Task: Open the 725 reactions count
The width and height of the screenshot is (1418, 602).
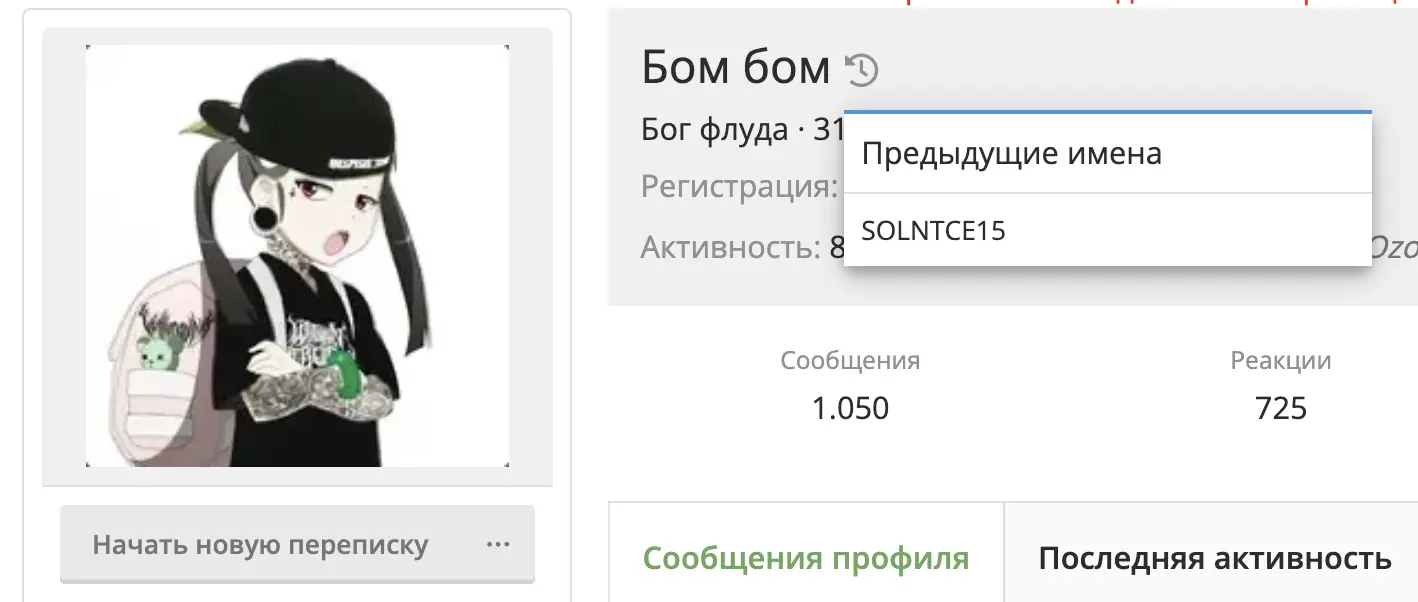Action: pos(1280,408)
